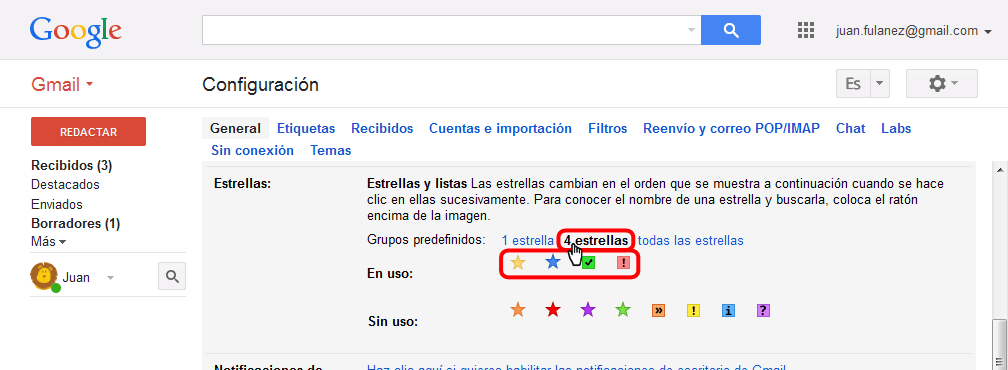
Task: Open the Destacados folder
Action: coord(65,184)
